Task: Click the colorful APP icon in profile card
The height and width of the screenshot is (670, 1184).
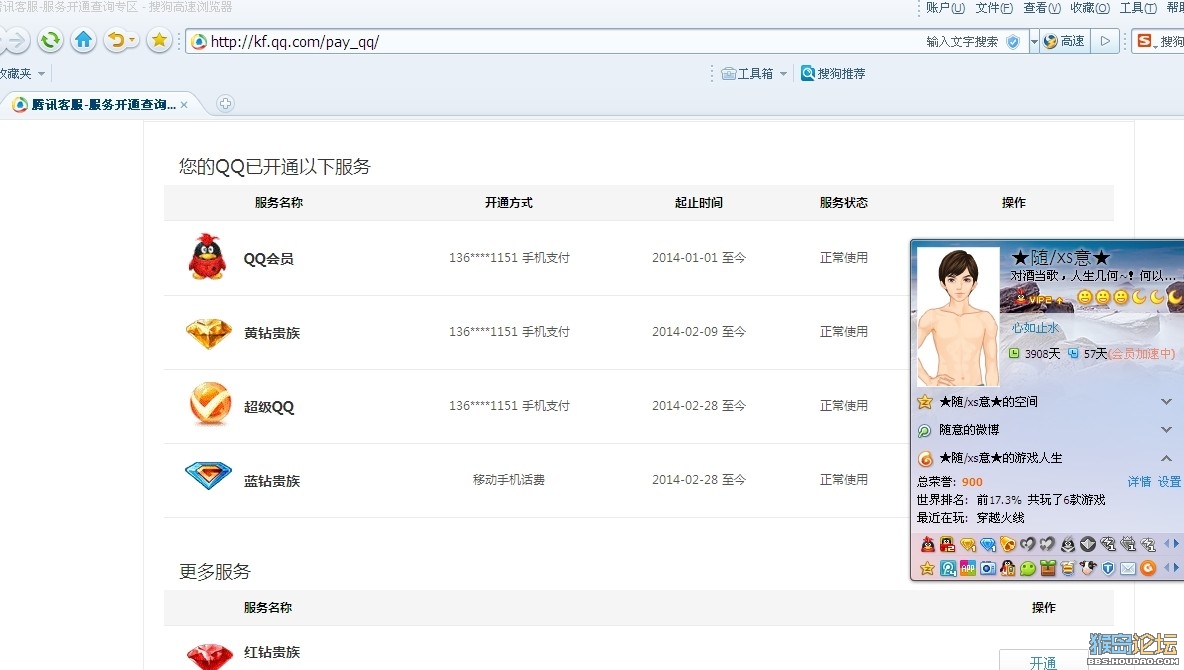Action: (967, 568)
